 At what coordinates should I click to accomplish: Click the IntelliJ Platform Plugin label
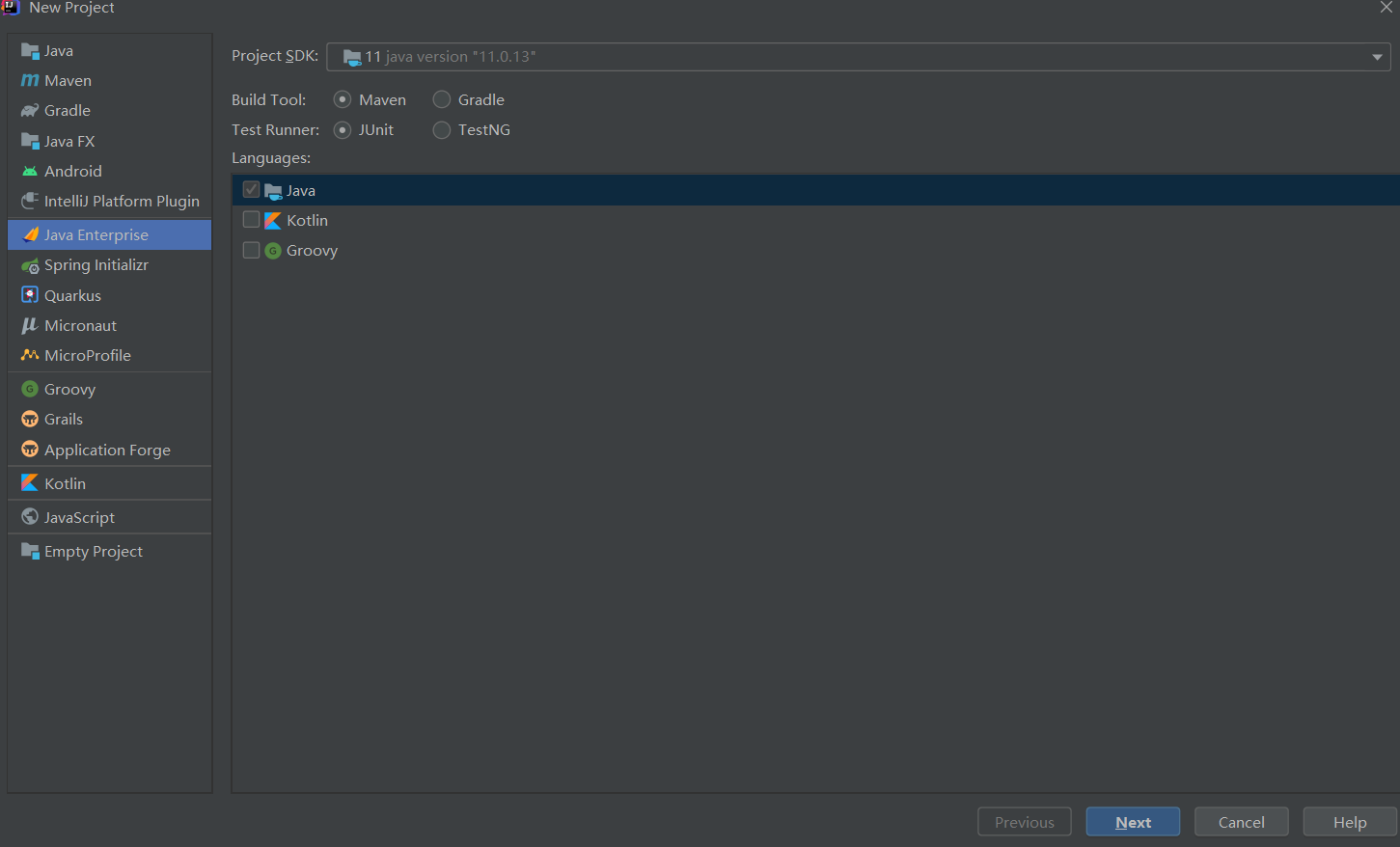[122, 202]
